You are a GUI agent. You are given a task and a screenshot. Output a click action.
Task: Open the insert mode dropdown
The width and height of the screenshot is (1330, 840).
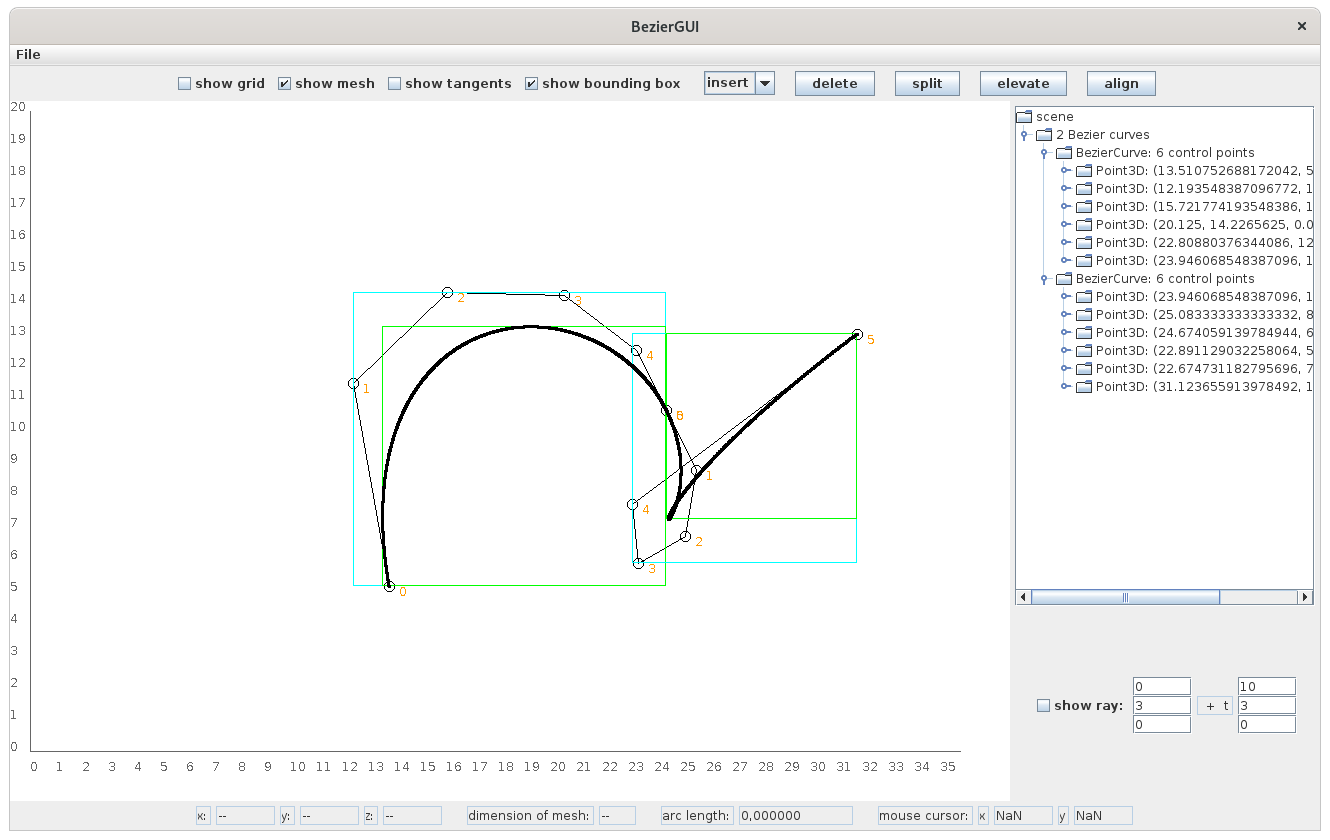[765, 84]
